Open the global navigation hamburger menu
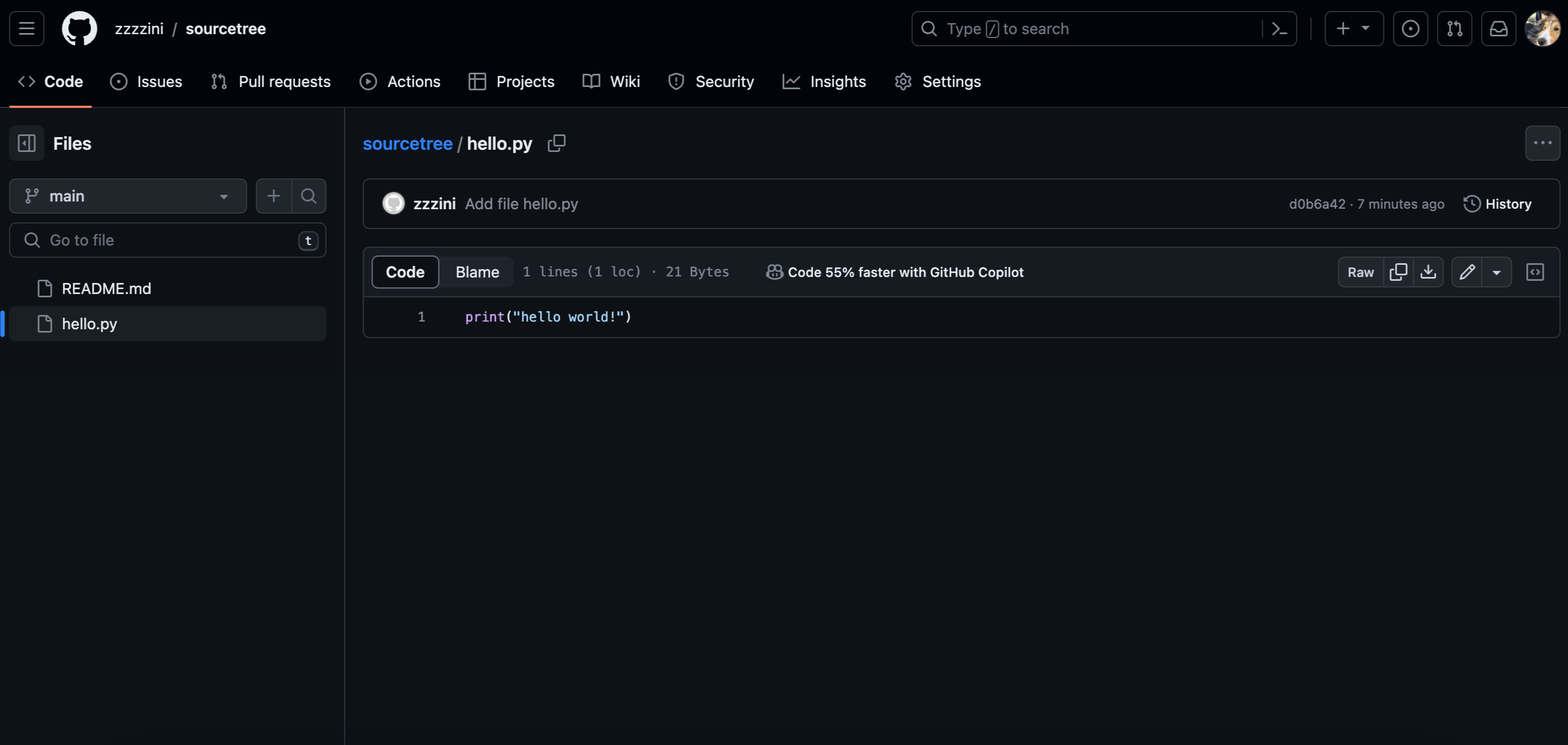 tap(27, 29)
